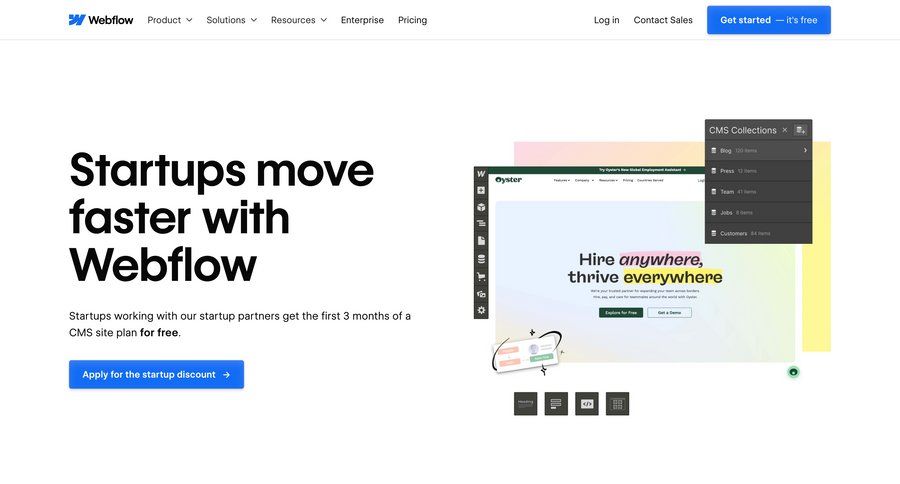Screen dimensions: 900x484
Task: Close the CMS Collections panel
Action: pyautogui.click(x=785, y=130)
